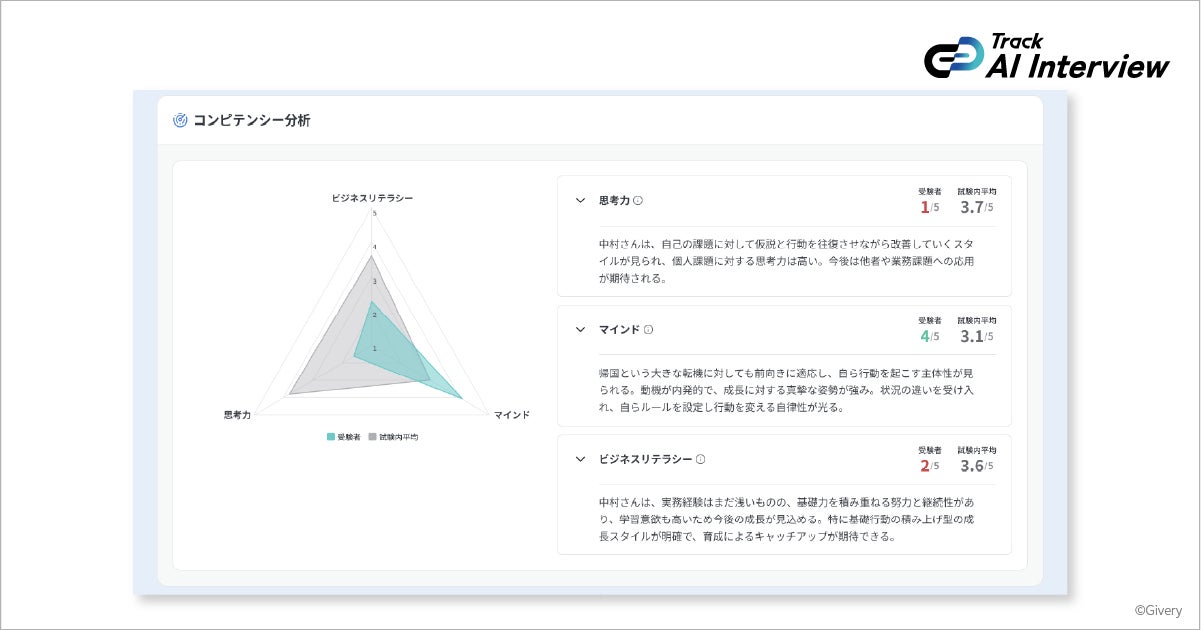Click the gray 試験内平均 legend swatch
This screenshot has height=630, width=1201.
[x=373, y=437]
